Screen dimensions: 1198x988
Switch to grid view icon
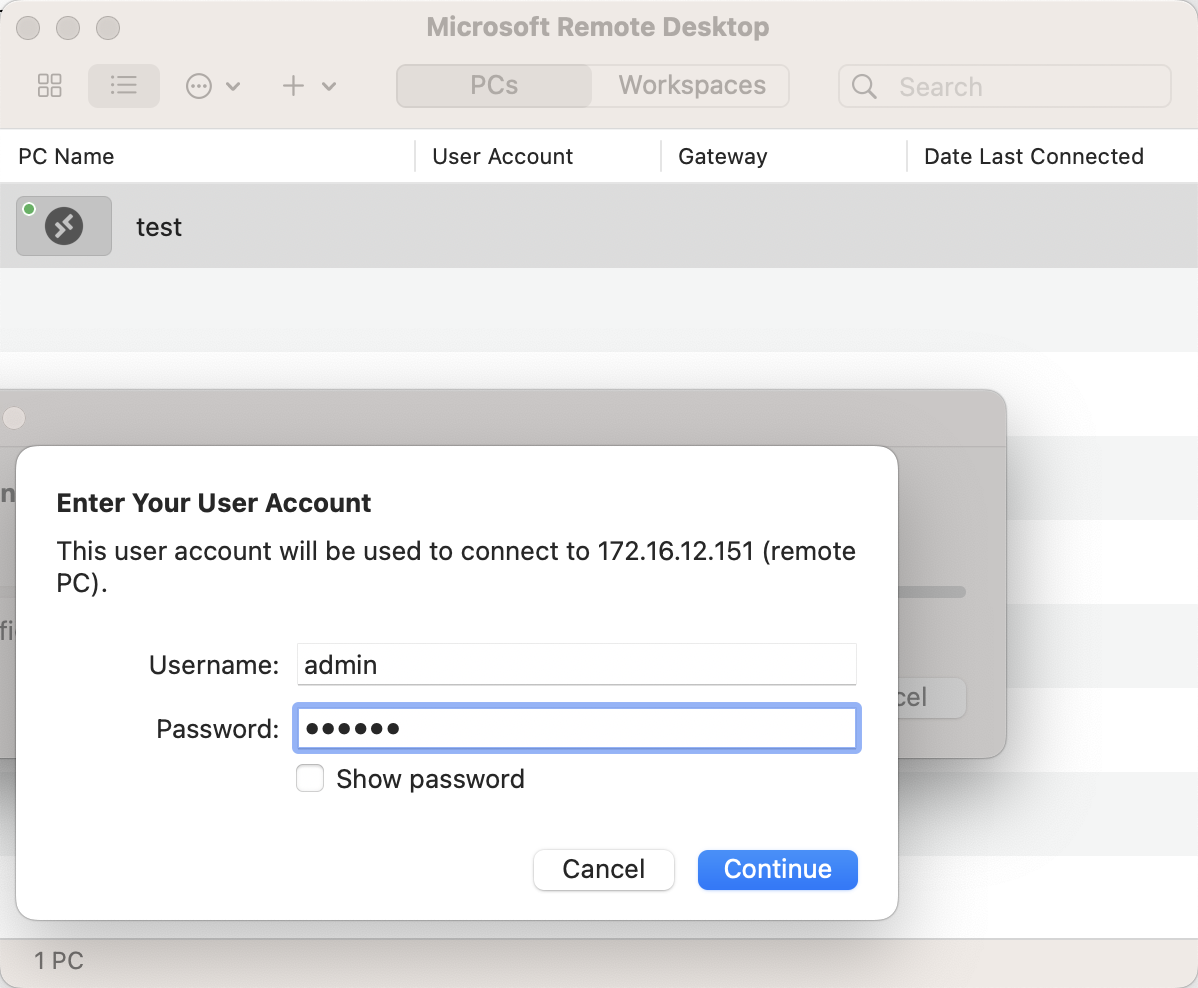pyautogui.click(x=50, y=86)
